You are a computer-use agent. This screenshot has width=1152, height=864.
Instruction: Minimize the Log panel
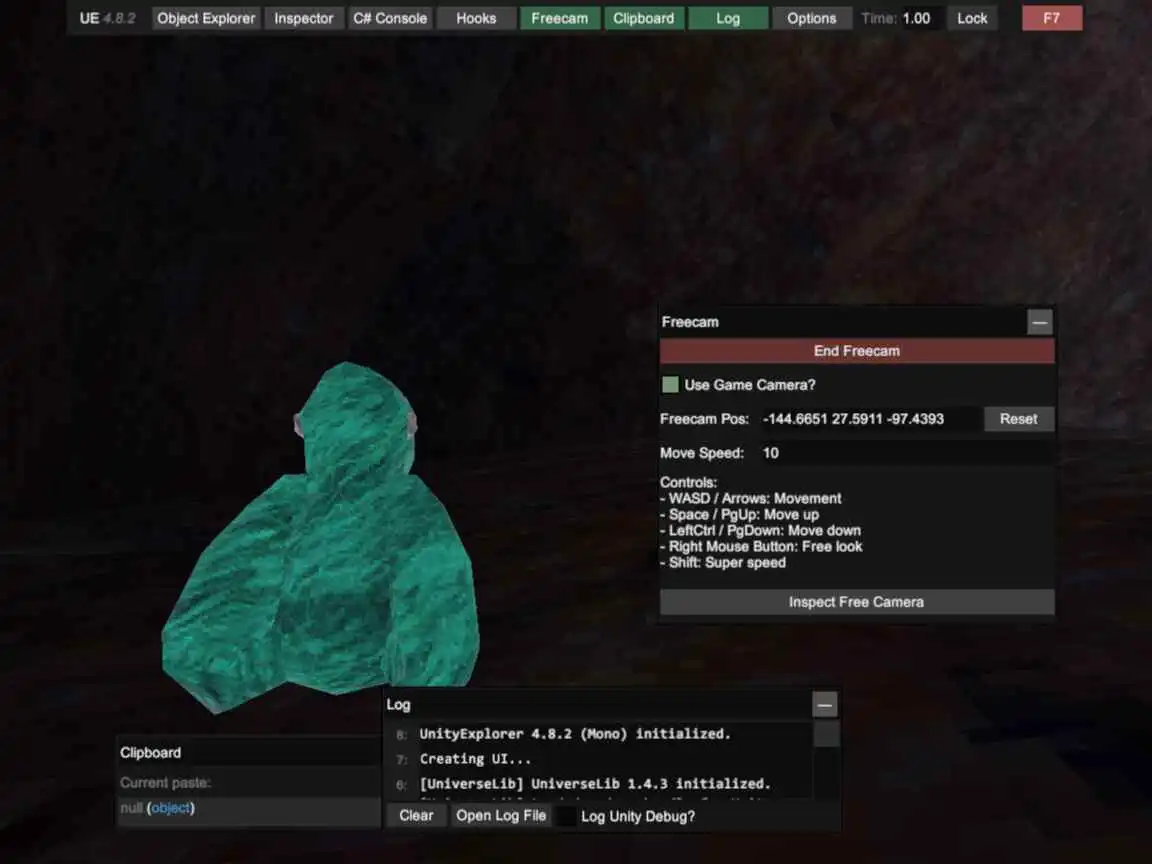(825, 705)
